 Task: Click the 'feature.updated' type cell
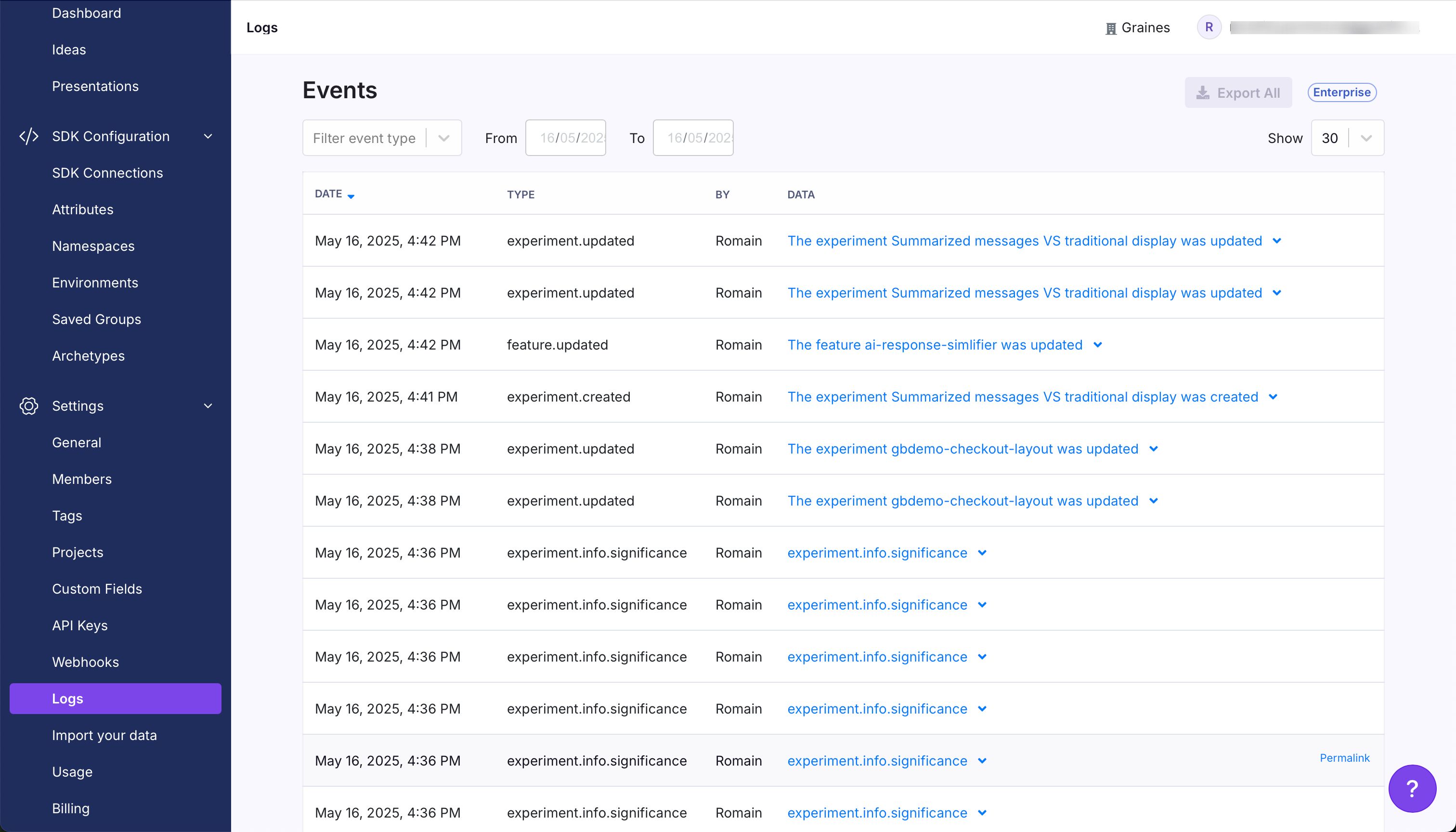(x=557, y=345)
